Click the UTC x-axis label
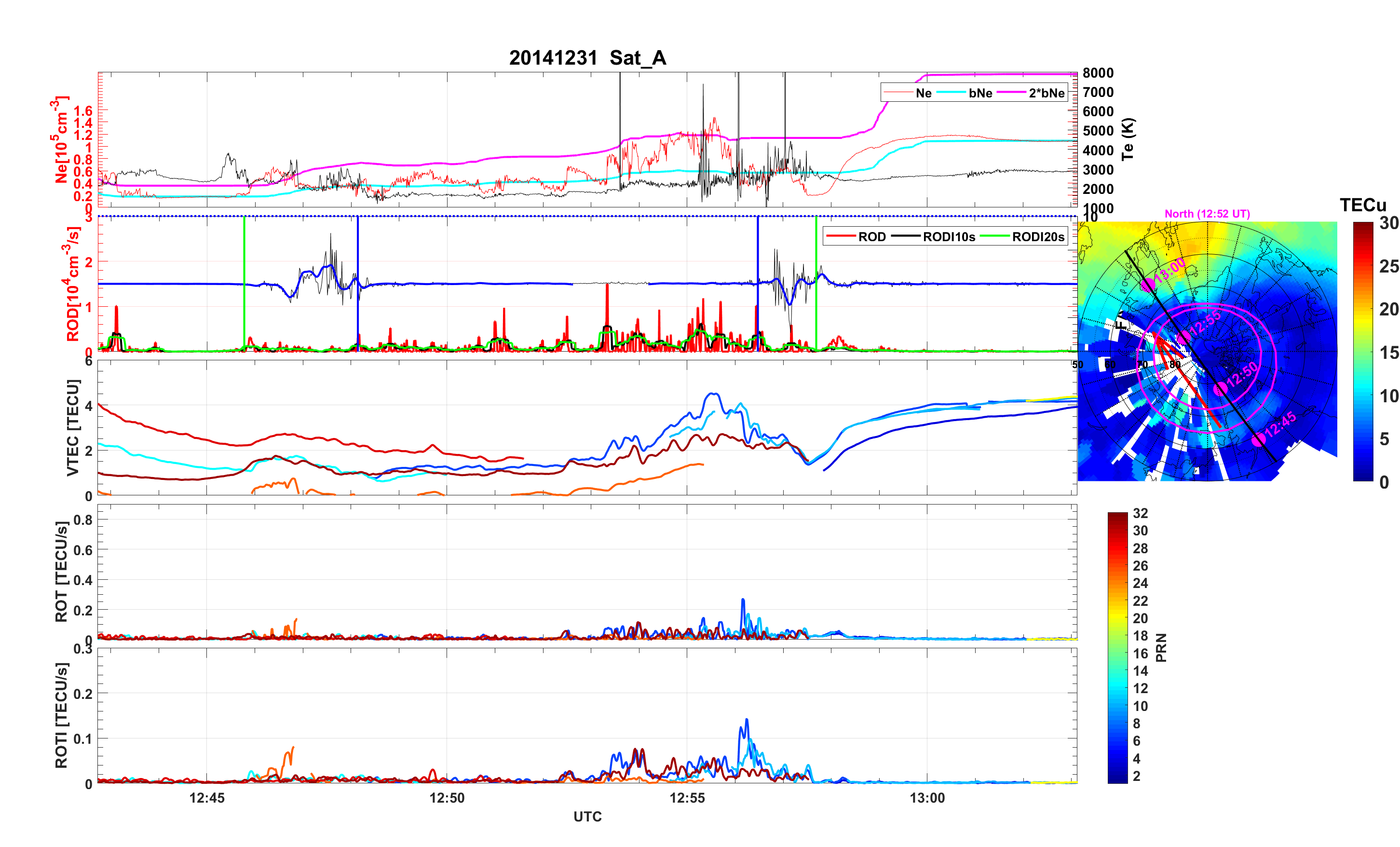The image size is (1400, 847). 587,816
